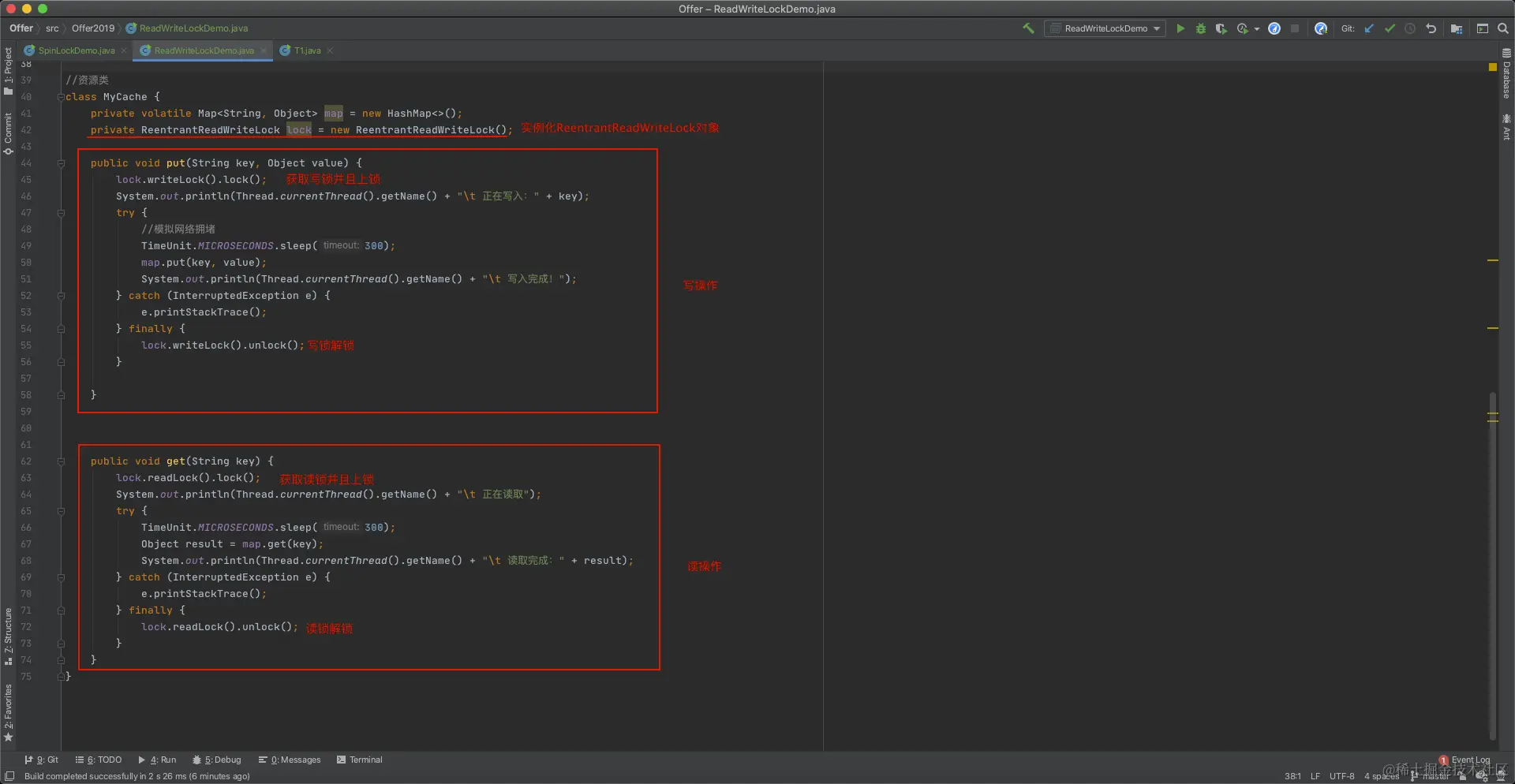Collapse the try block fold at line 65
Screen dimensions: 1515x784
(61, 511)
